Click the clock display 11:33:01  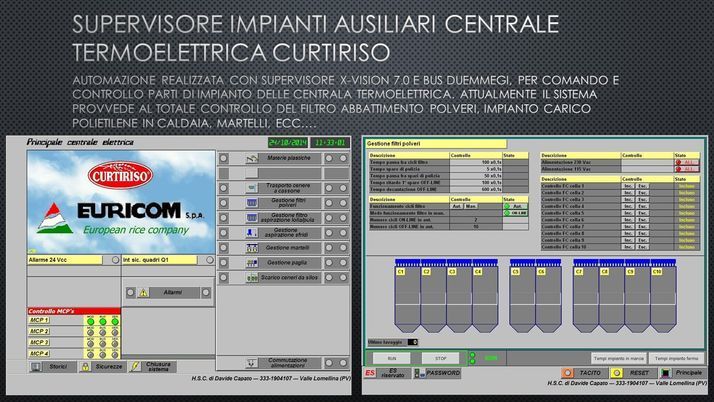tap(331, 142)
